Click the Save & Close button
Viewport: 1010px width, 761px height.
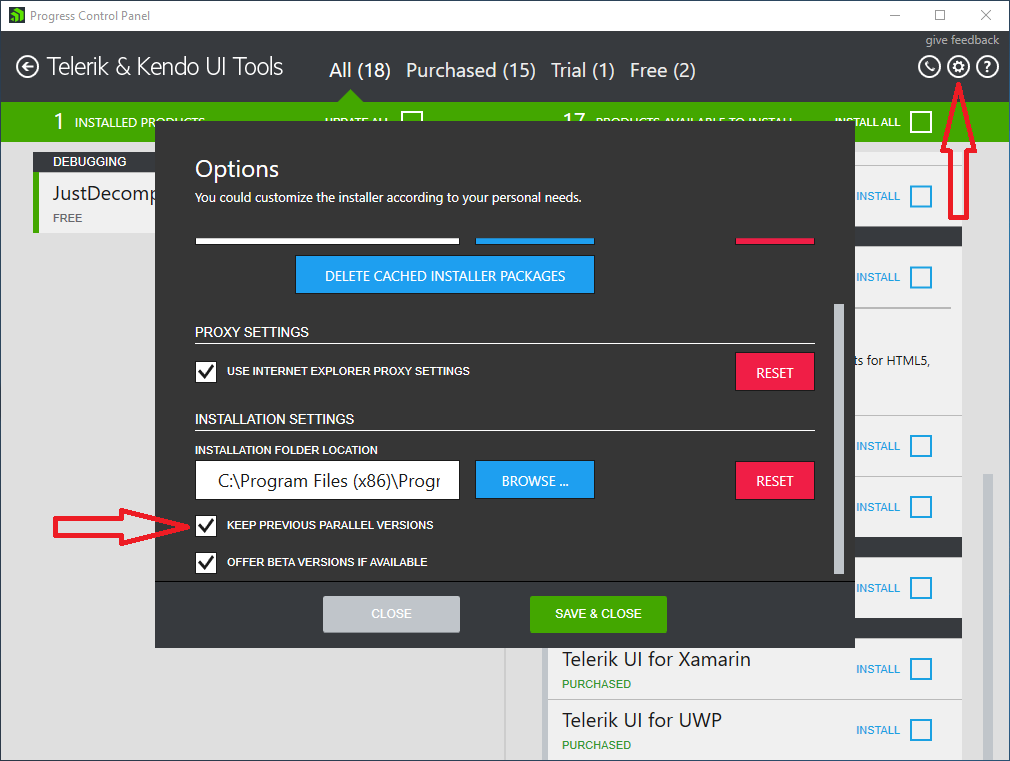pos(598,614)
